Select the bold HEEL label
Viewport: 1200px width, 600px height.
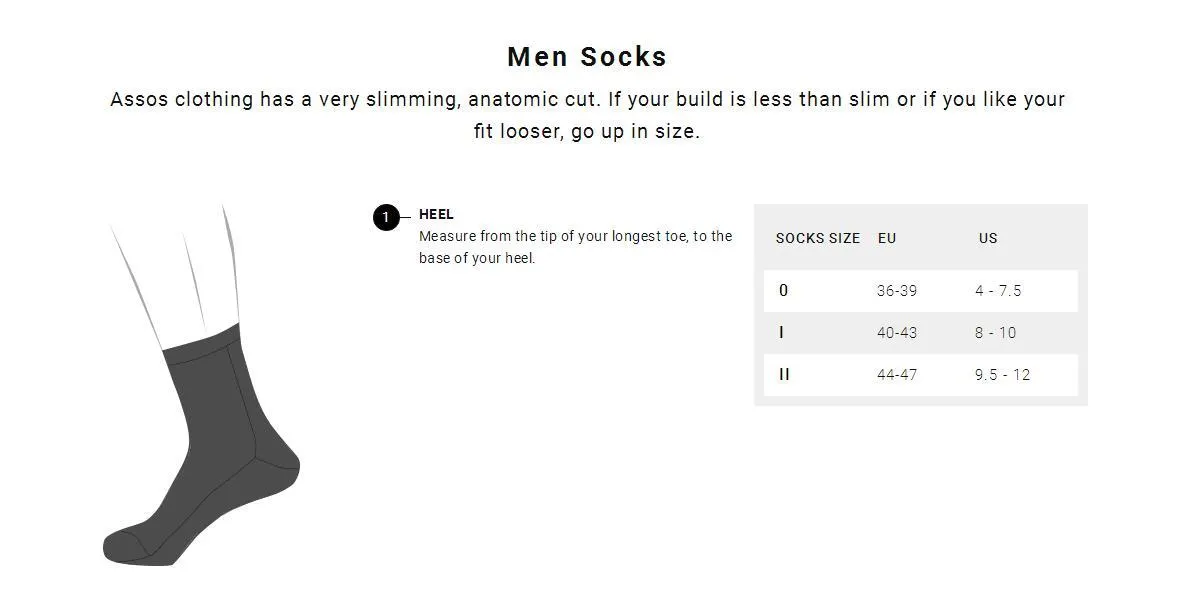[x=436, y=214]
